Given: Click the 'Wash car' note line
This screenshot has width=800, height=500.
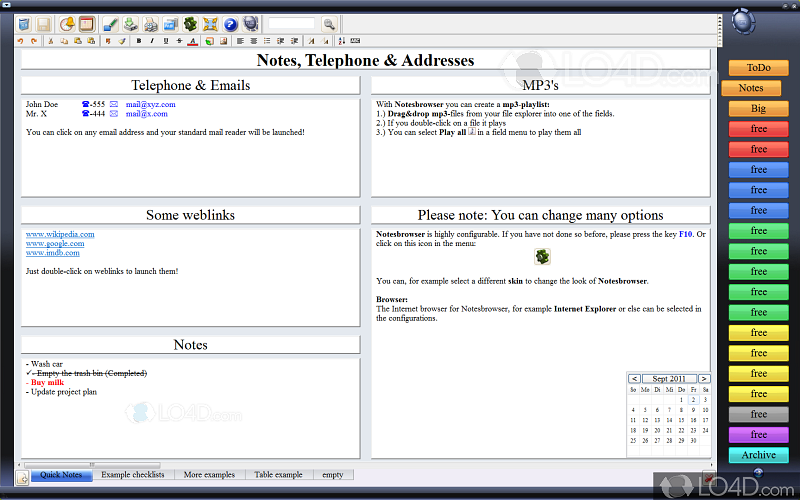Looking at the screenshot, I should pyautogui.click(x=46, y=364).
